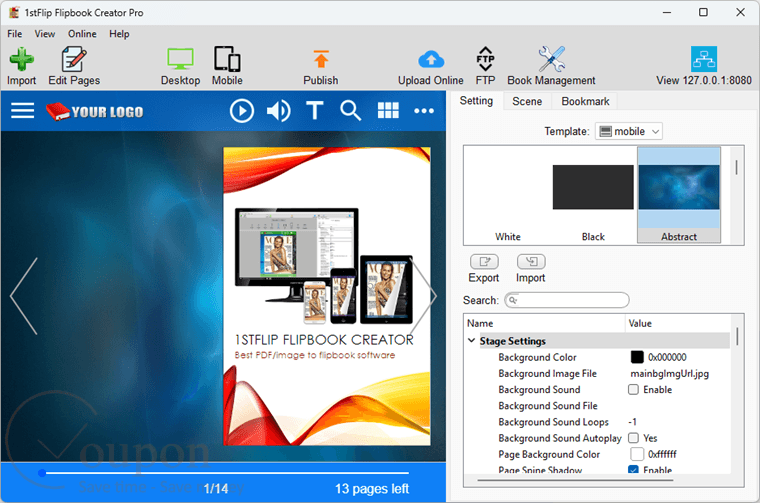Click the 13 pages left text

372,488
